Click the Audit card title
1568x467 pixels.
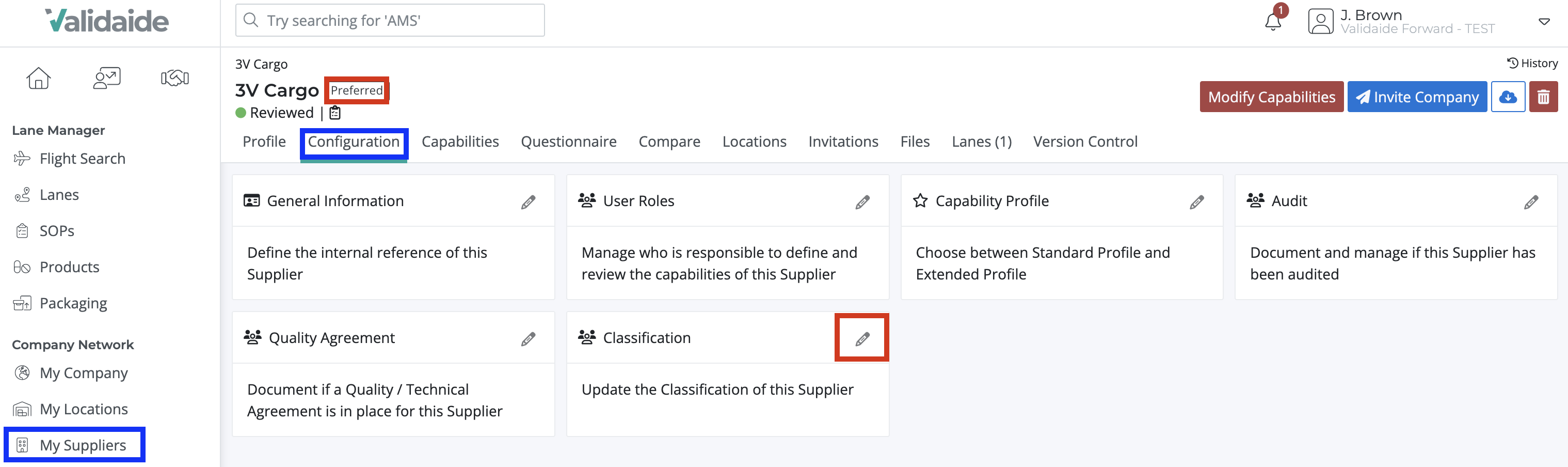tap(1289, 201)
